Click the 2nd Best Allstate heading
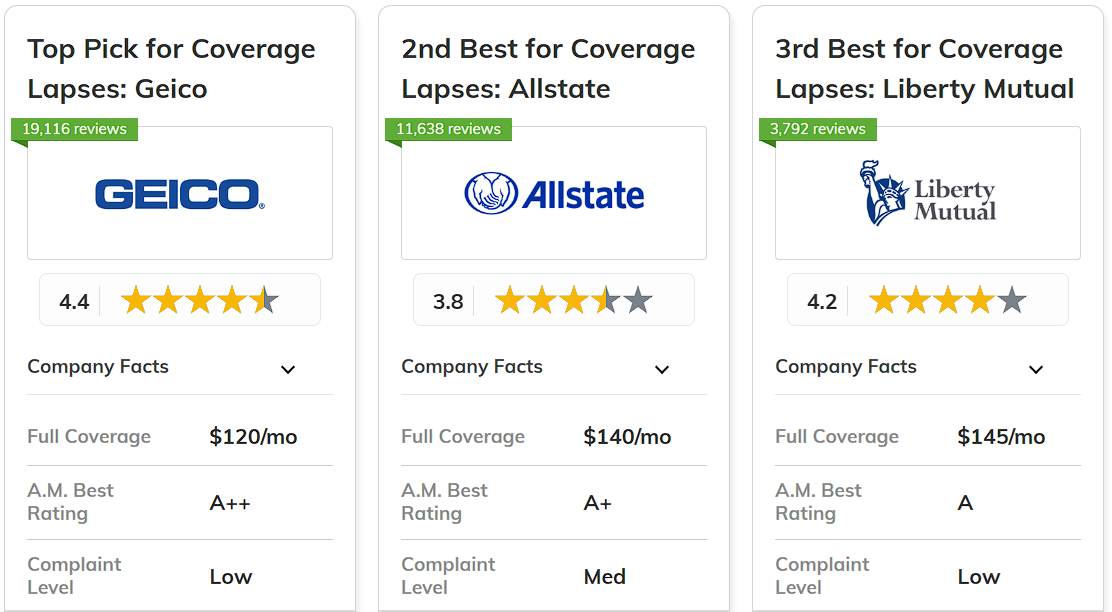Image resolution: width=1112 pixels, height=612 pixels. pos(548,69)
